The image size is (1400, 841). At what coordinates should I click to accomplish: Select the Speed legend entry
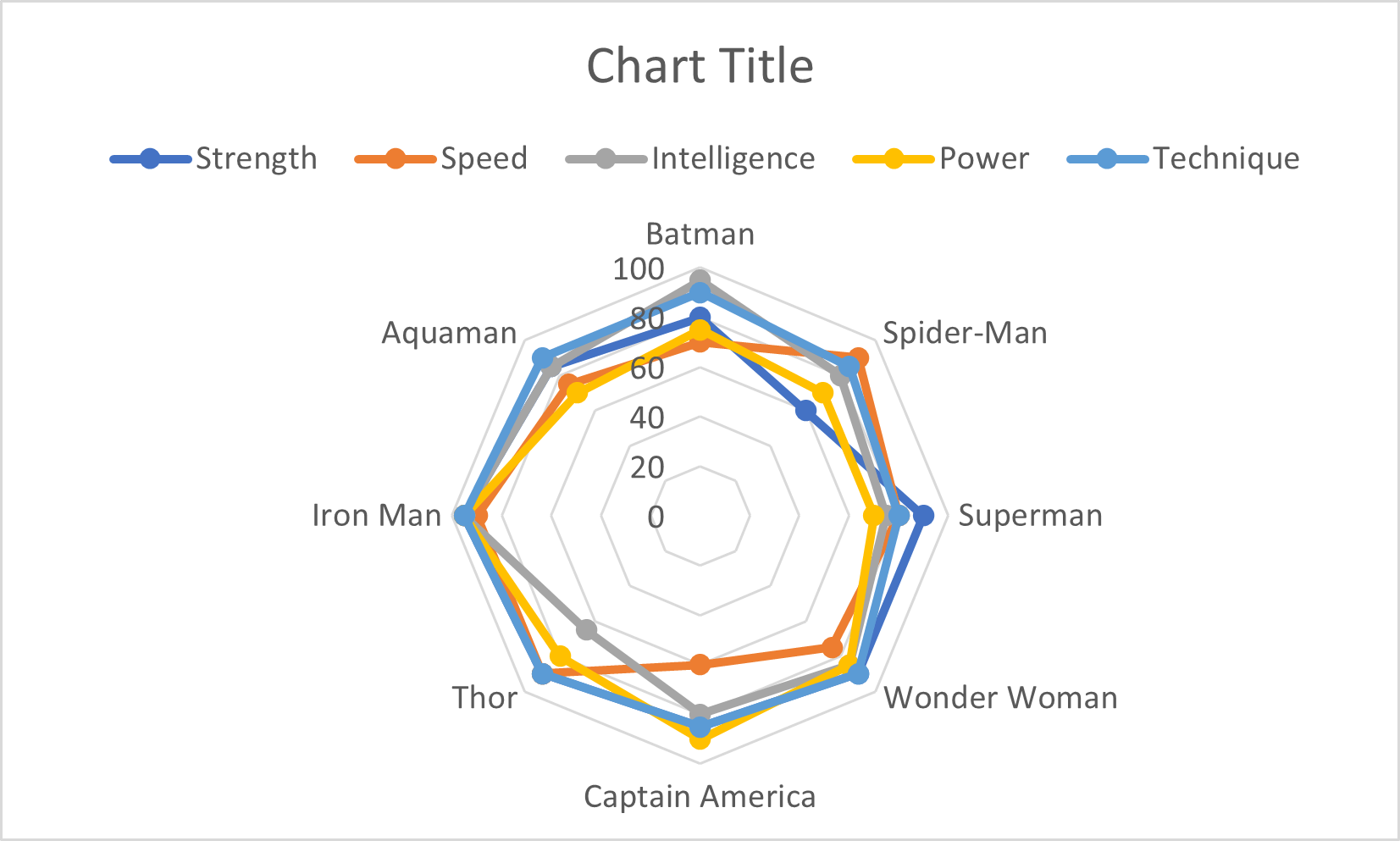pyautogui.click(x=484, y=158)
